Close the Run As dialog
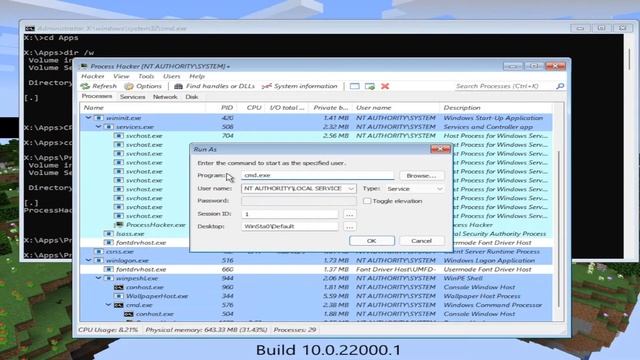 pyautogui.click(x=440, y=149)
